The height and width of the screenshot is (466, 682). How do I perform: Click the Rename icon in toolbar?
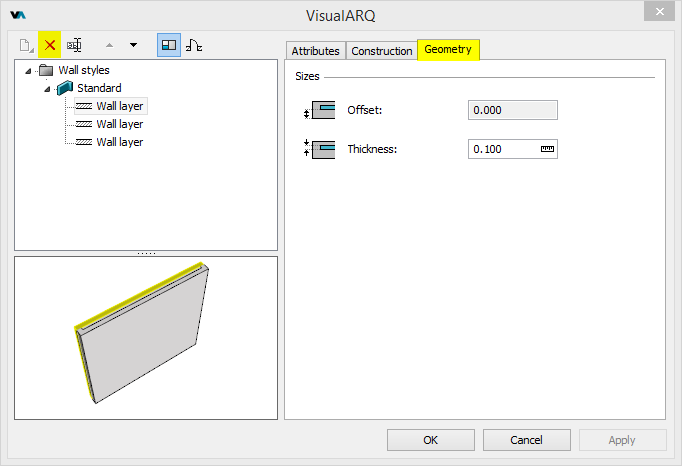(x=75, y=45)
